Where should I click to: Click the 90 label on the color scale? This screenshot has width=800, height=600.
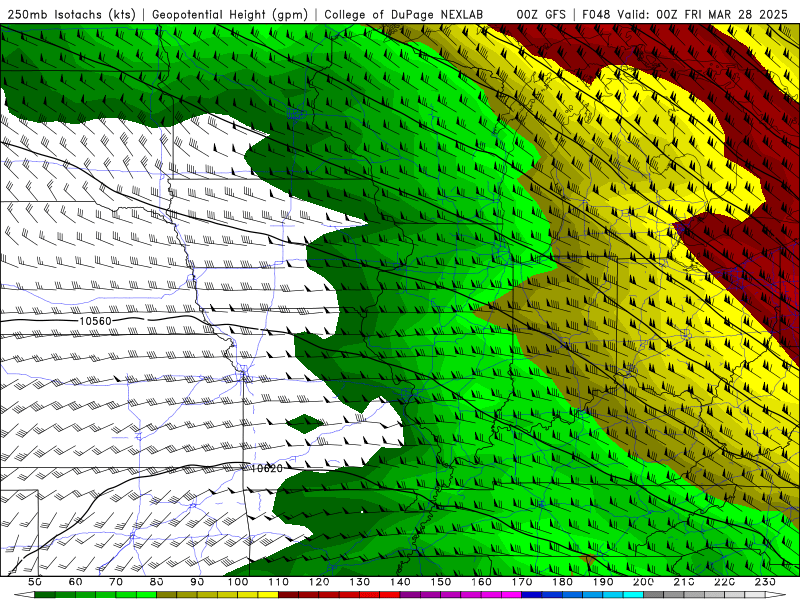pos(197,582)
